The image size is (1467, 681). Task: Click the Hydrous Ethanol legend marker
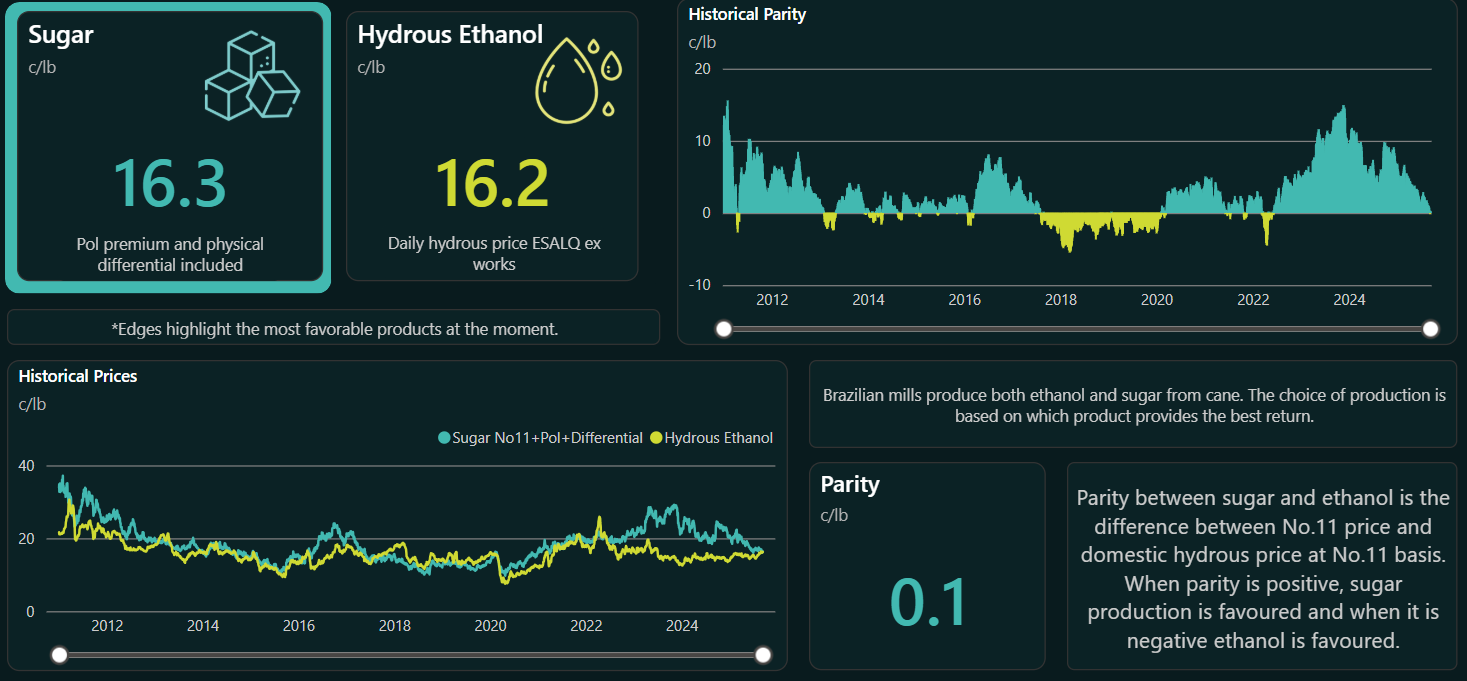(x=657, y=438)
